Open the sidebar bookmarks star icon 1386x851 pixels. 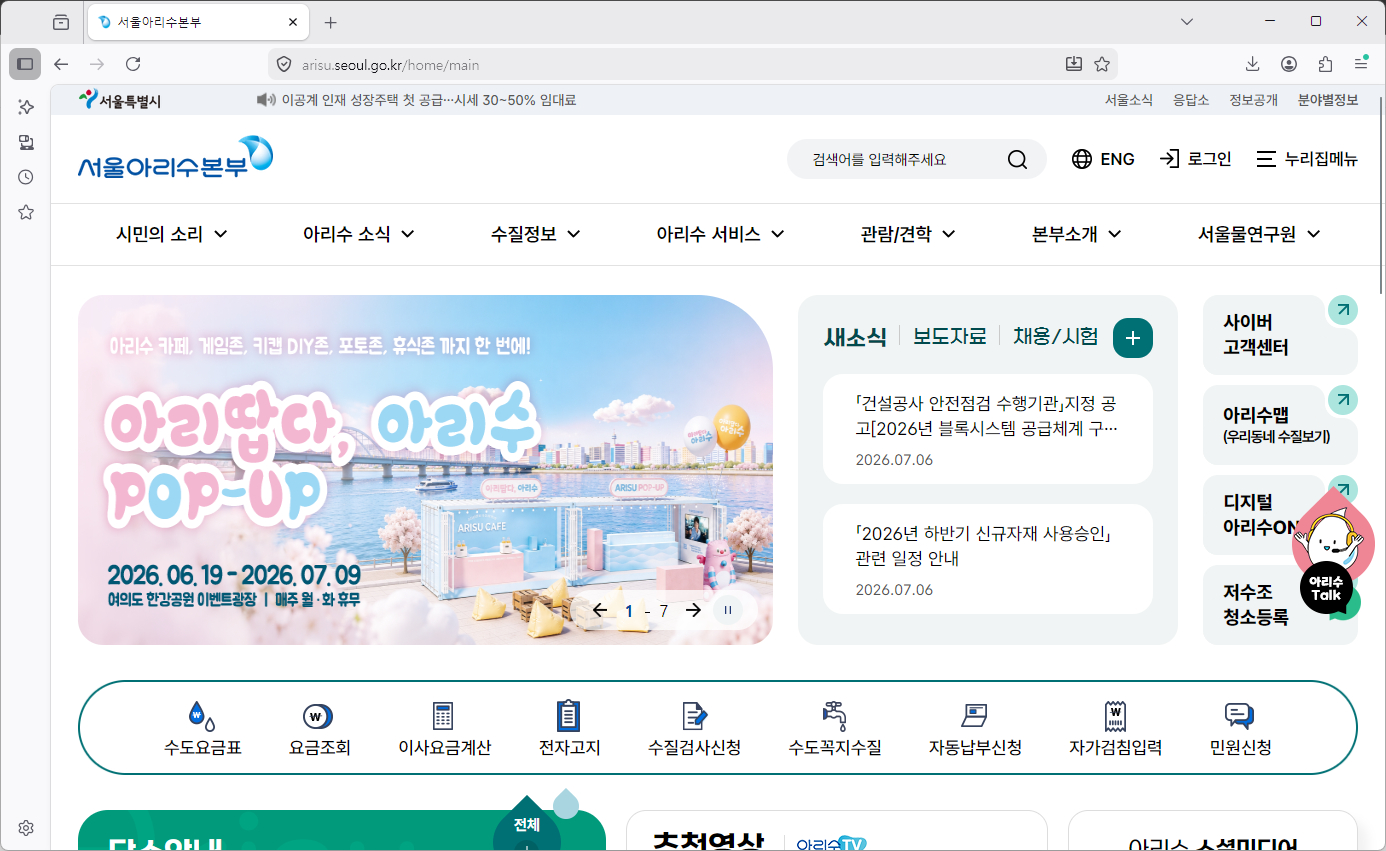click(x=26, y=212)
